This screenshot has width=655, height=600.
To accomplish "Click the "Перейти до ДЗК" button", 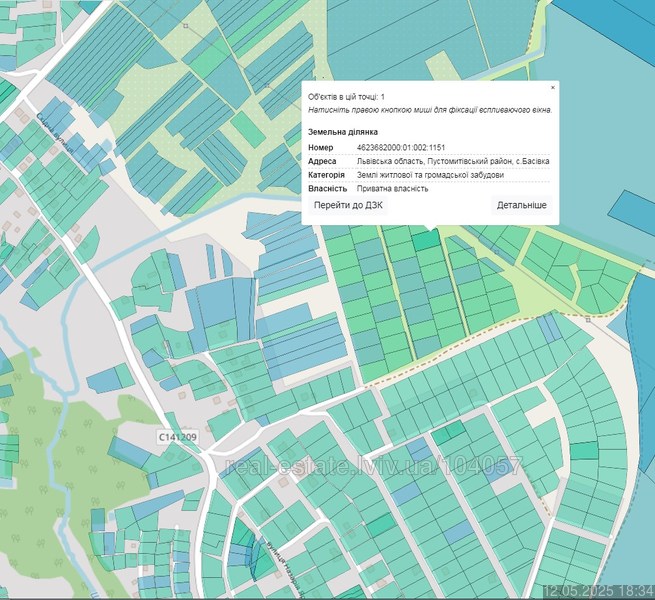I will coord(348,206).
